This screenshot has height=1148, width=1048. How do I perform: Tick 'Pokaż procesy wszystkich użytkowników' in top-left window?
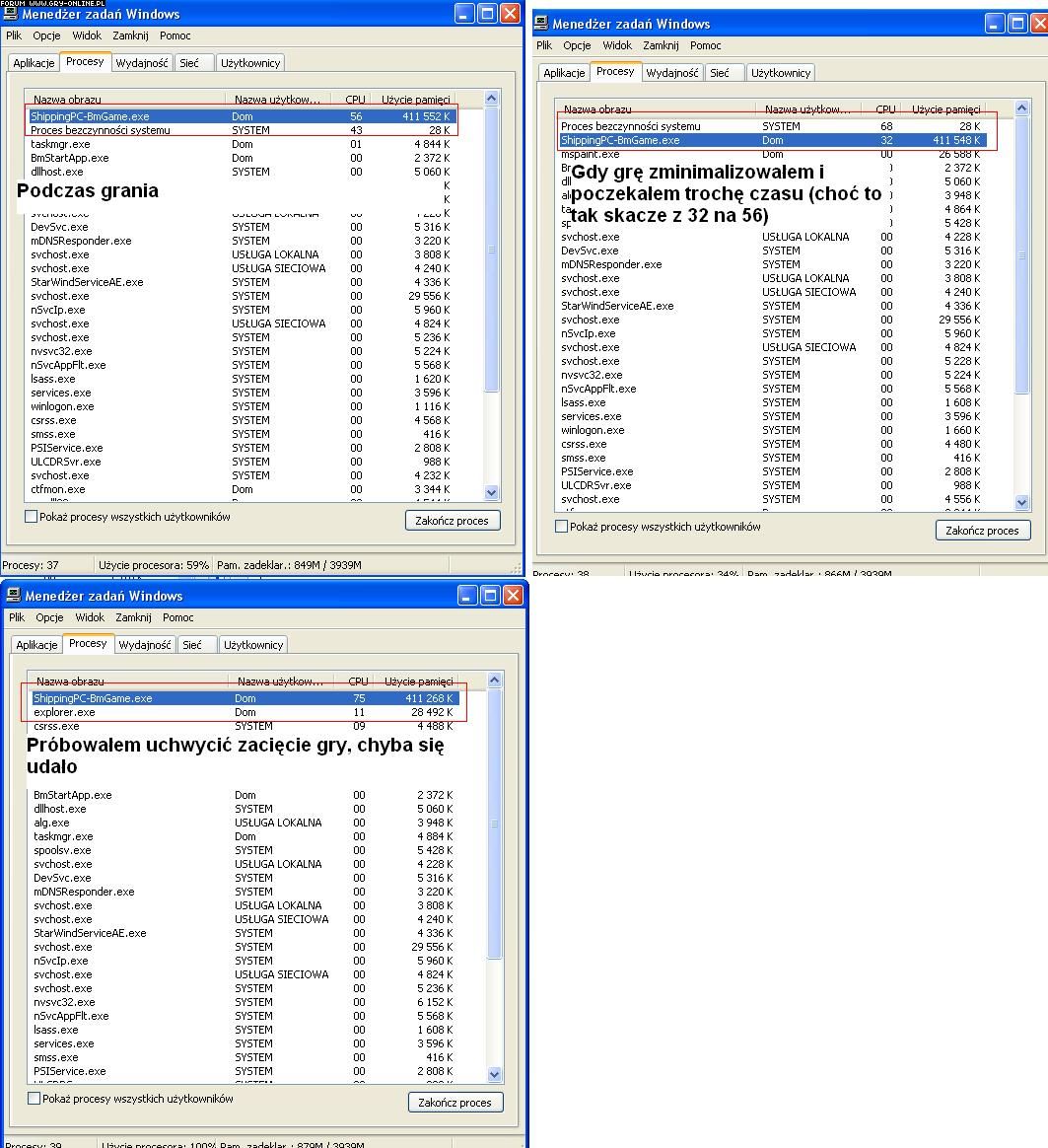click(31, 517)
